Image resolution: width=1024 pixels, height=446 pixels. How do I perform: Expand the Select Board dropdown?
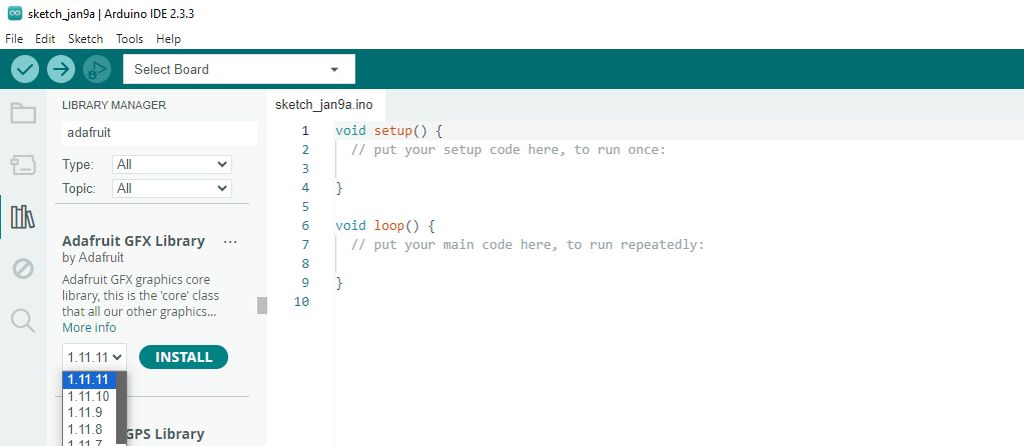pos(238,69)
